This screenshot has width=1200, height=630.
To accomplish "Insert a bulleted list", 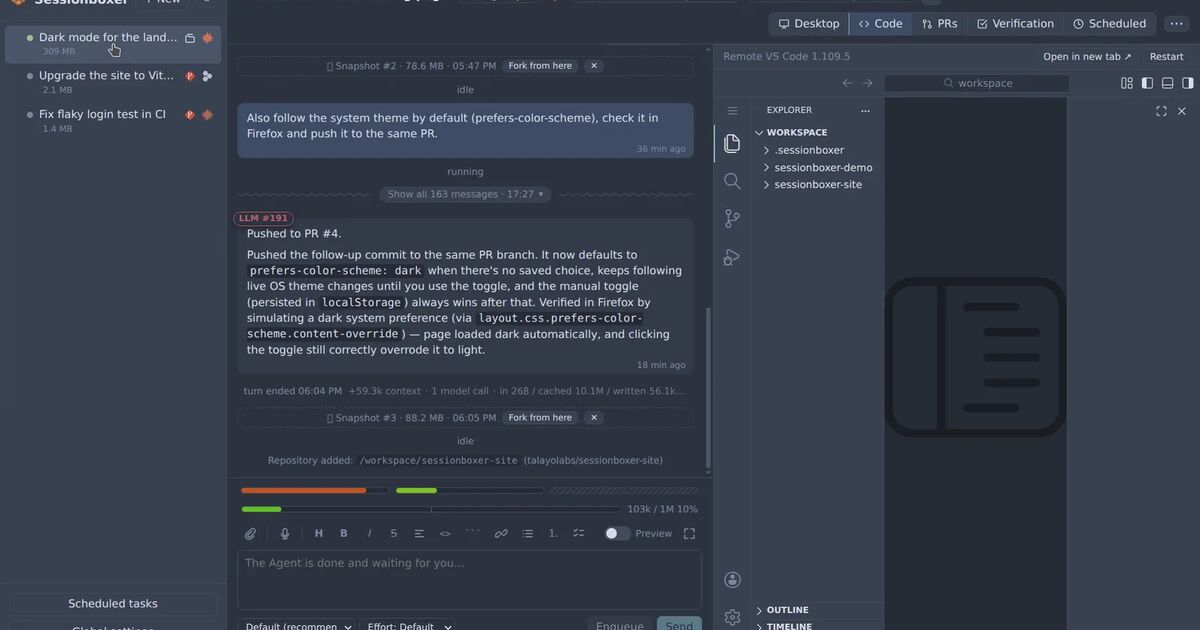I will [528, 534].
